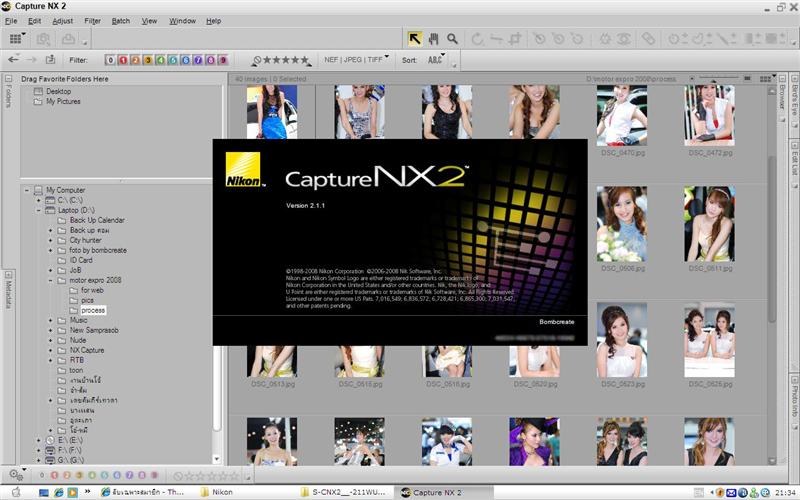Open the Window menu
The height and width of the screenshot is (500, 800).
[x=182, y=21]
